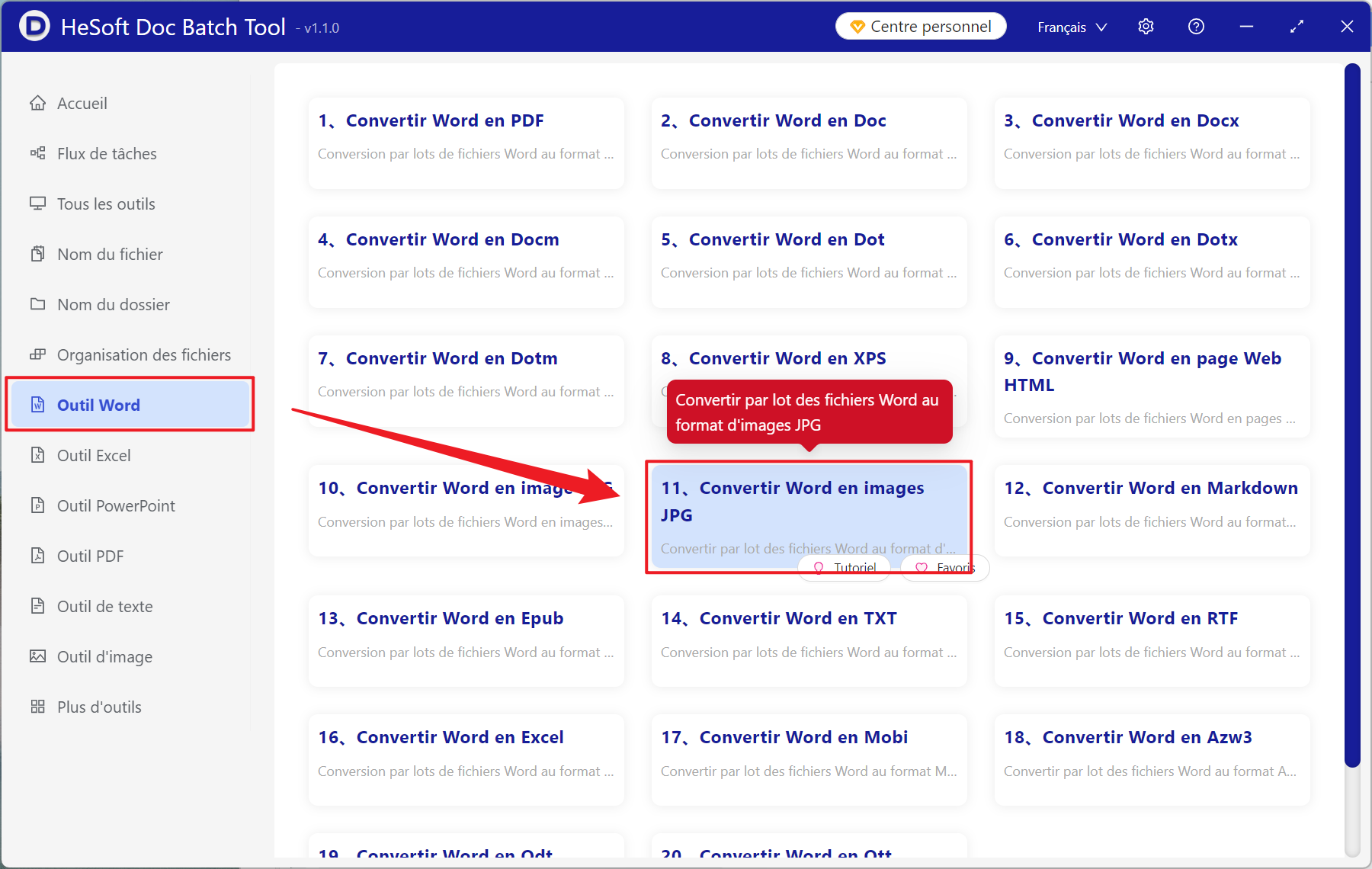Click the Outil de texte icon
Screen dimensions: 1372x869
(x=37, y=606)
